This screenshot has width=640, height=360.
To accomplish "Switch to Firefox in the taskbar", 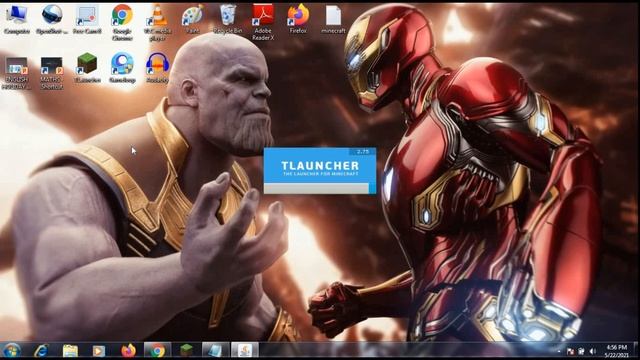I will pos(128,350).
